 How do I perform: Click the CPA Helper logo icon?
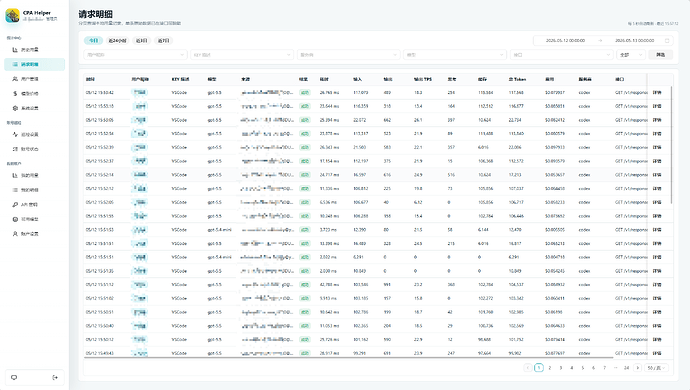point(12,16)
